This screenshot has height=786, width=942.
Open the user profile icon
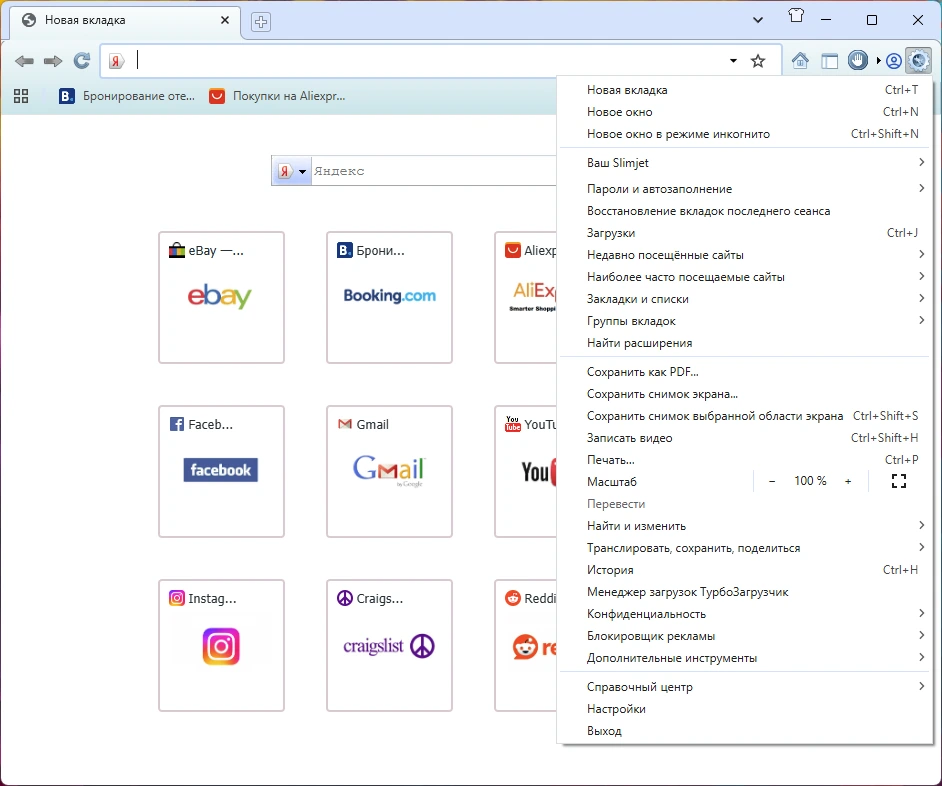pos(893,61)
